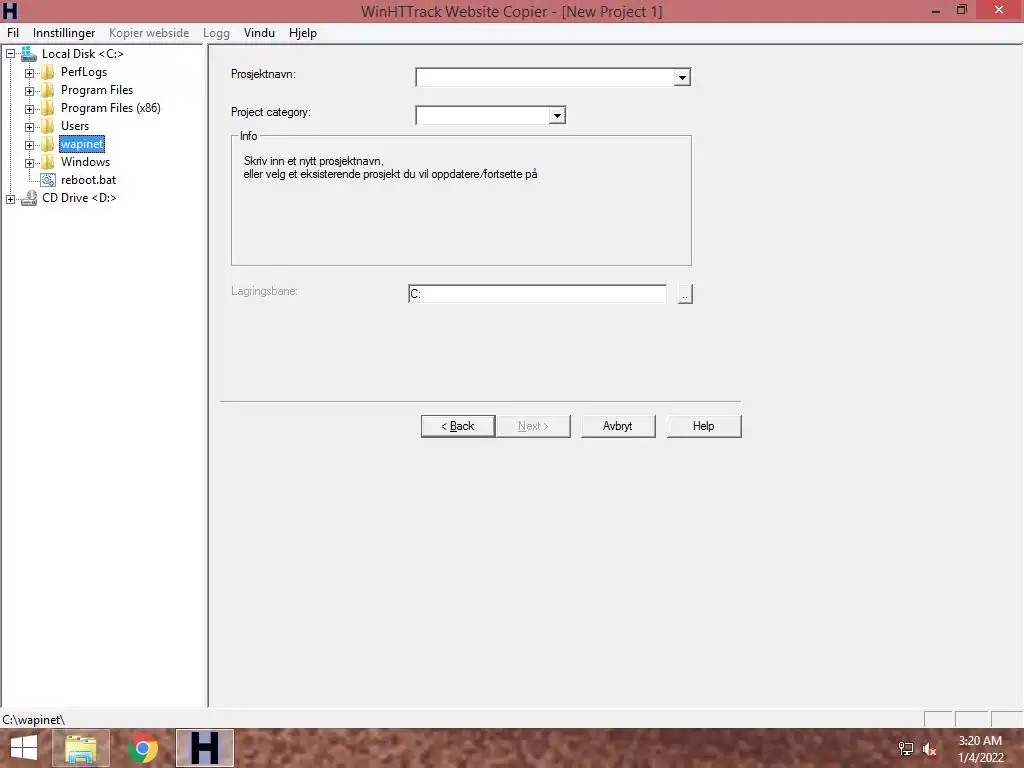Open the Vindu menu

[259, 33]
